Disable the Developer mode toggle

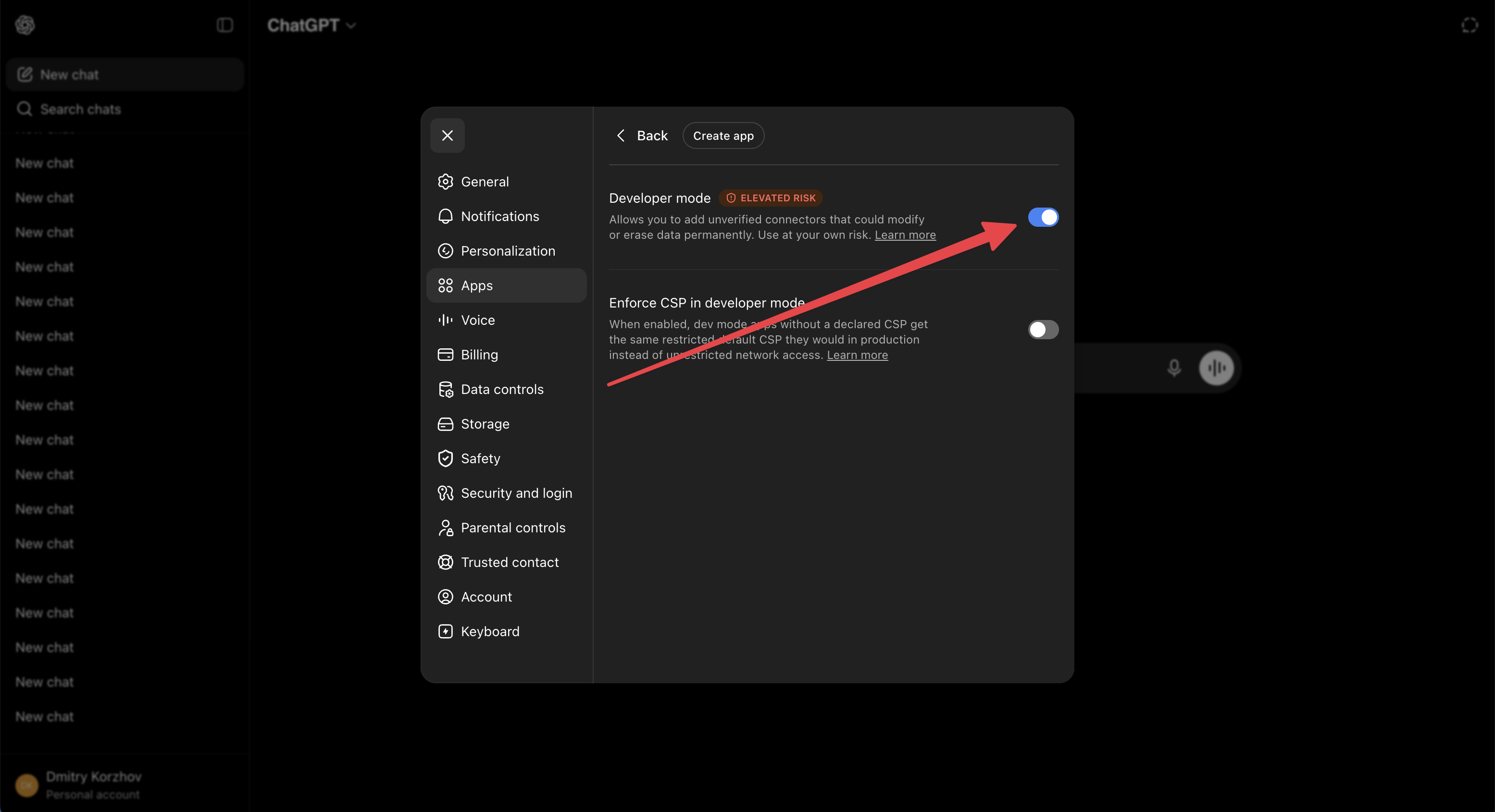coord(1043,218)
